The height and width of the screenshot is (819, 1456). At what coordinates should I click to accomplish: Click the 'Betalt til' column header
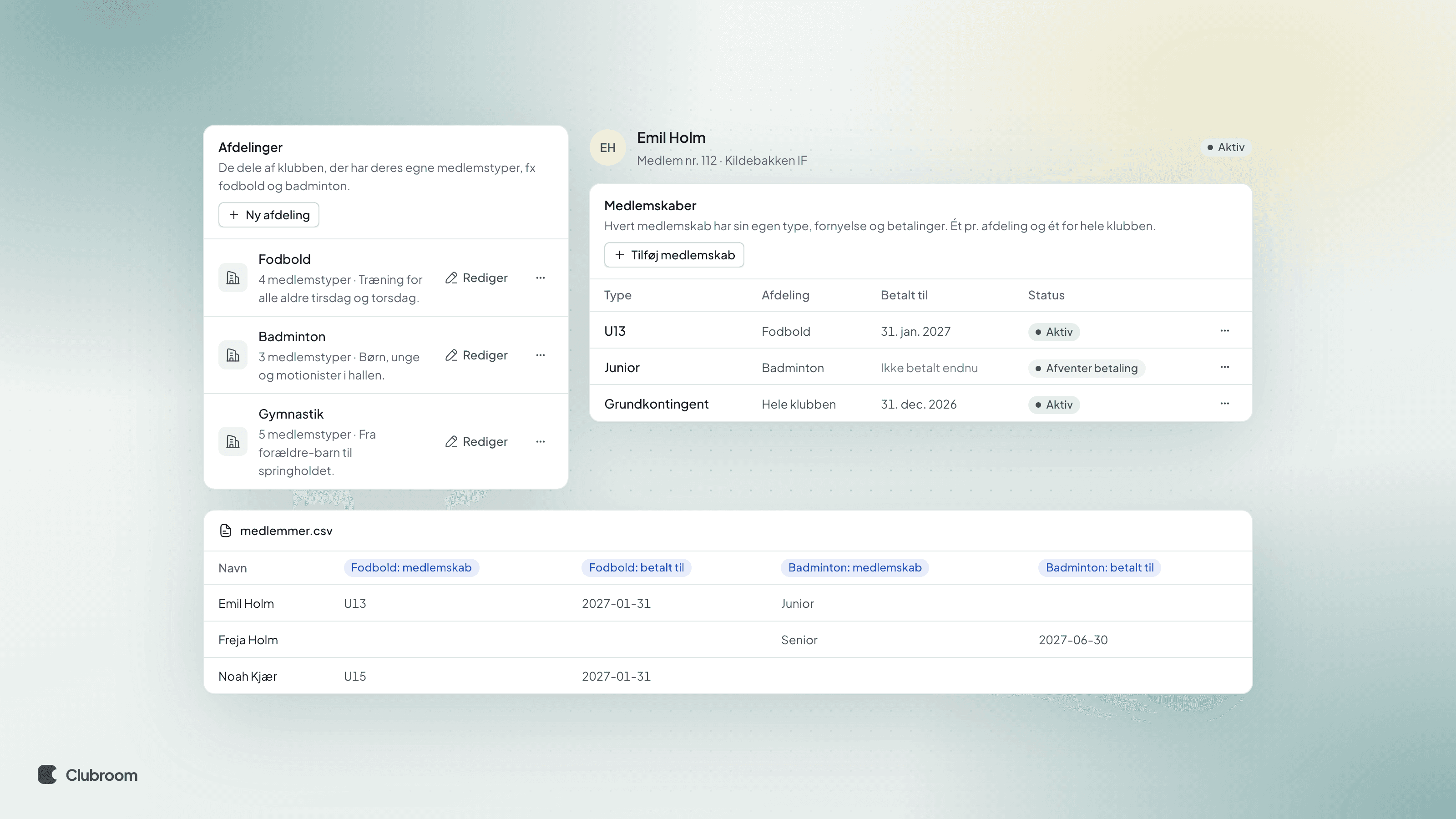point(904,295)
